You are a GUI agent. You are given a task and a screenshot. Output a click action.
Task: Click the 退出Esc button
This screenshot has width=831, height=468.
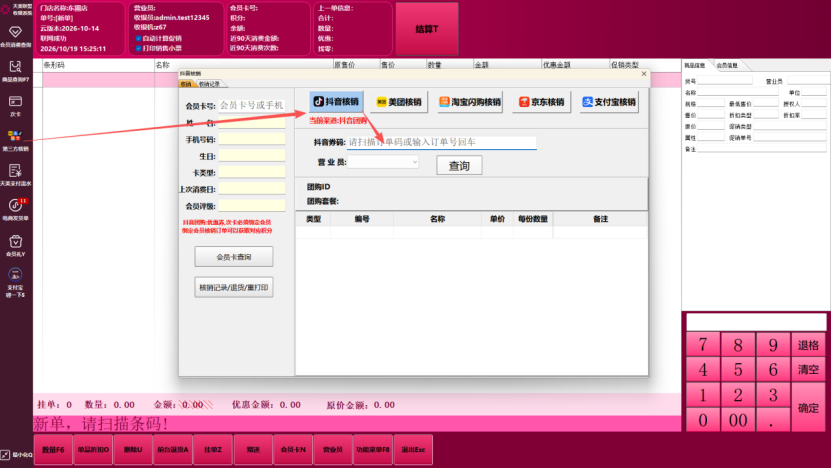pyautogui.click(x=413, y=449)
